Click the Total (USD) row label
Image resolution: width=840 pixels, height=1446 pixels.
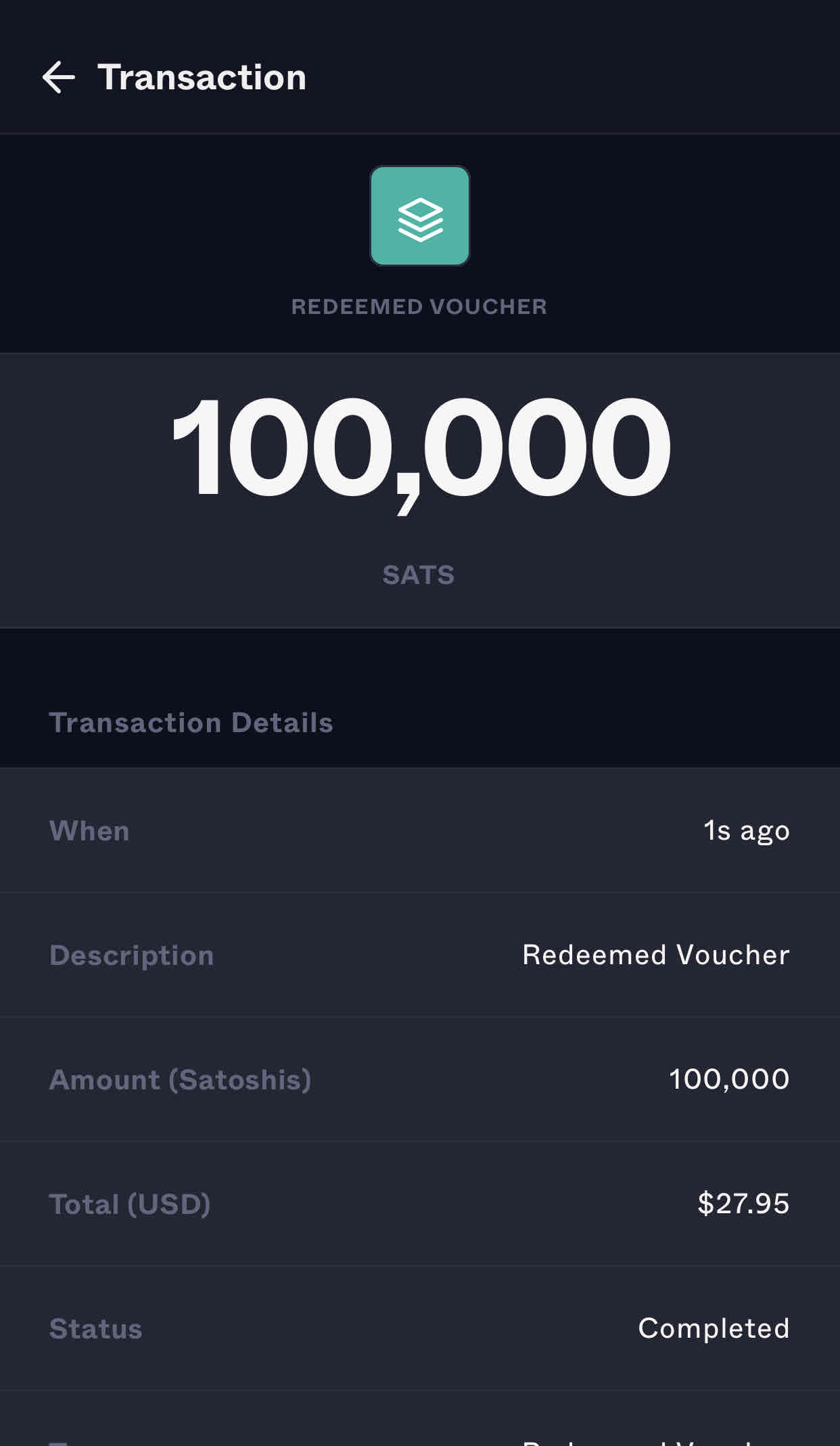(x=130, y=1204)
